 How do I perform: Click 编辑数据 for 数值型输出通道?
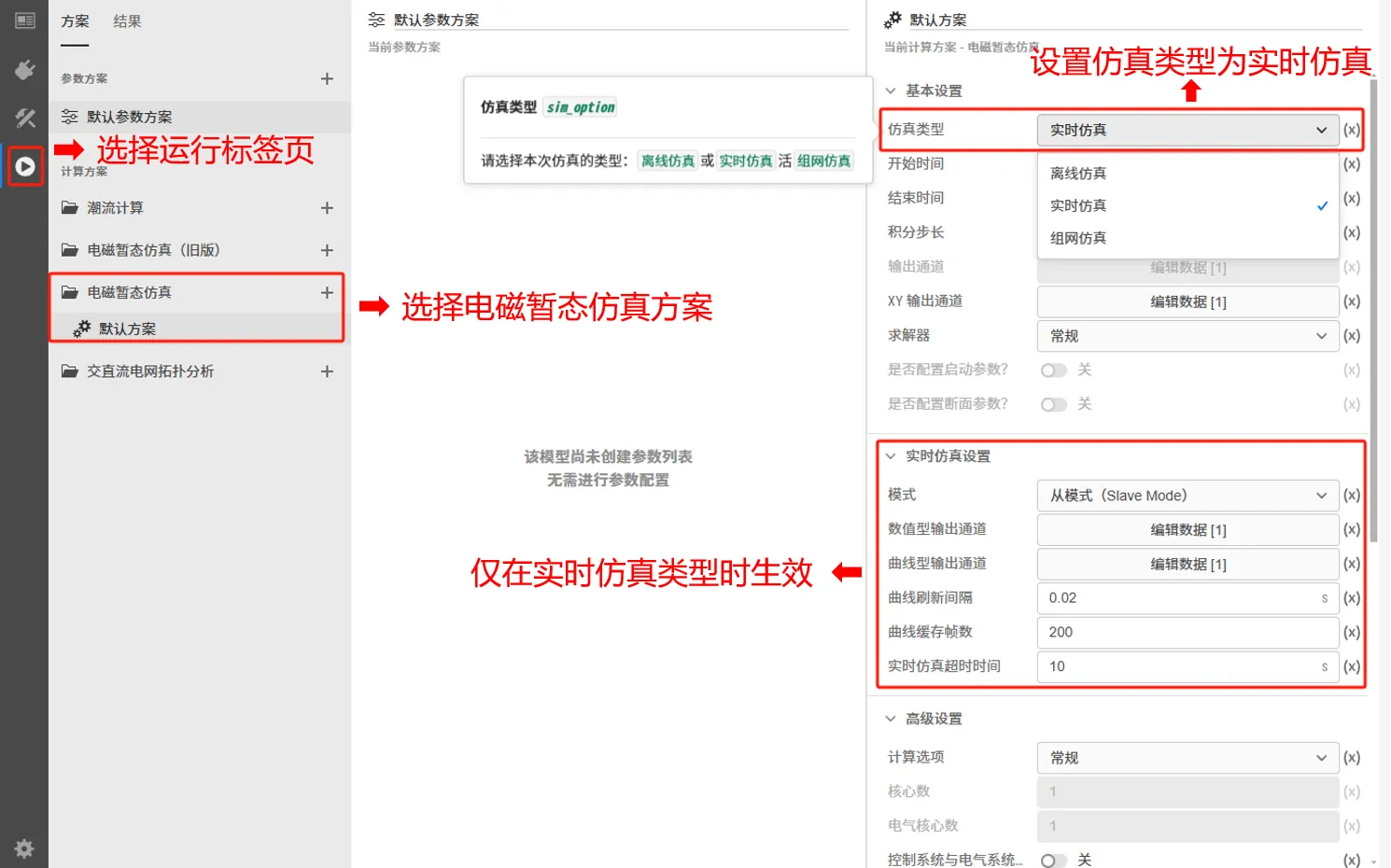1187,530
